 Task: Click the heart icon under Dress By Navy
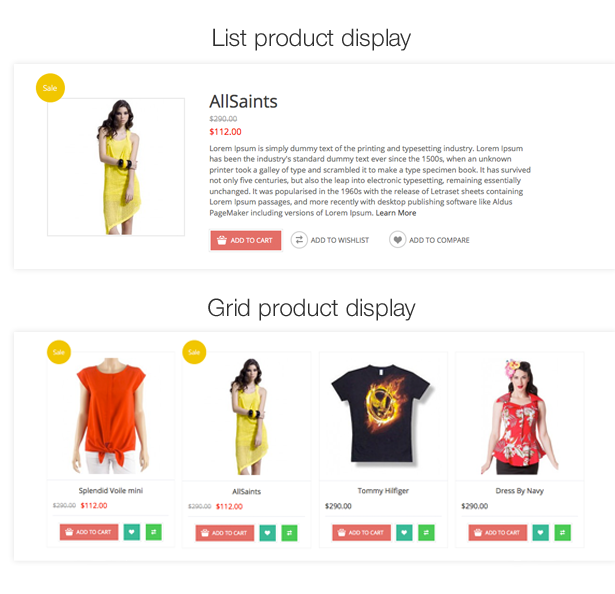pyautogui.click(x=540, y=532)
